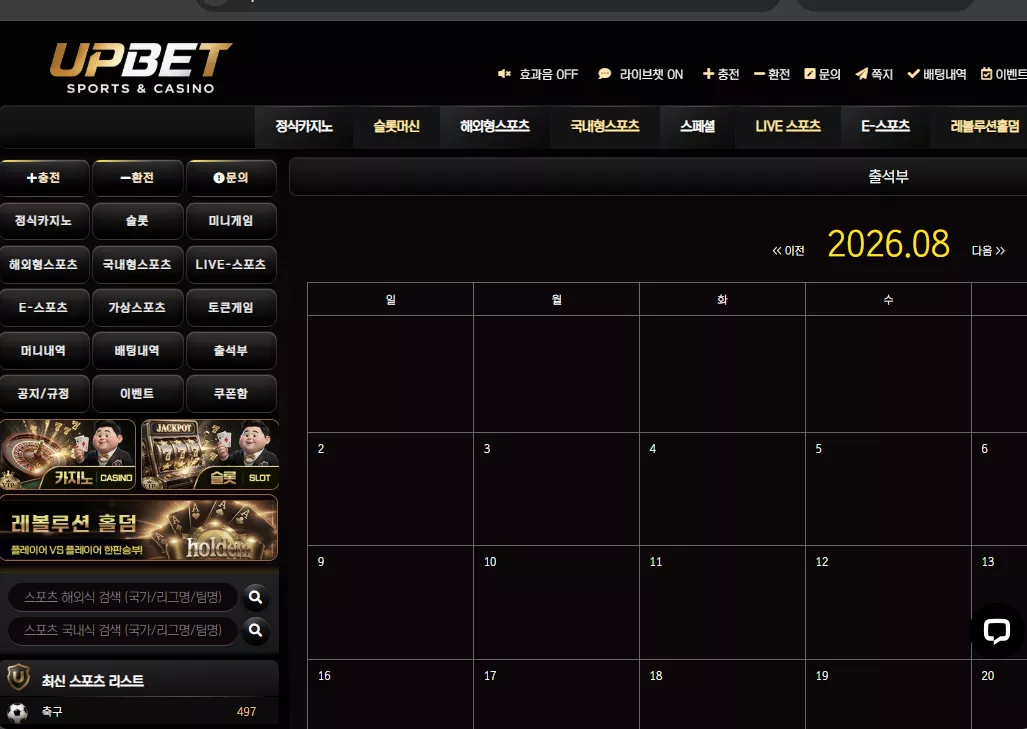Open 환전 withdrawal in top header
This screenshot has height=729, width=1027.
click(772, 74)
